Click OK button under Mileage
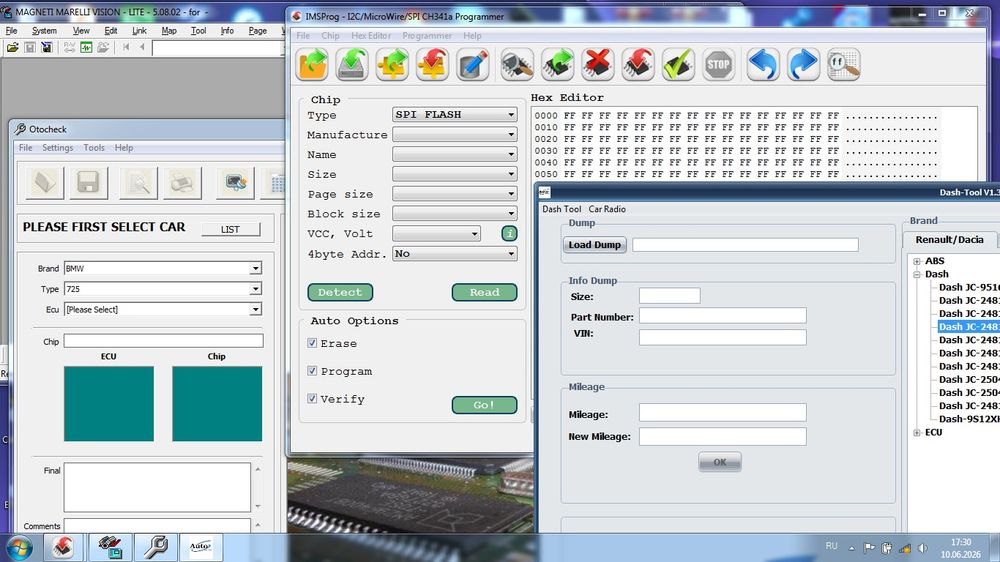The height and width of the screenshot is (562, 1000). click(719, 462)
